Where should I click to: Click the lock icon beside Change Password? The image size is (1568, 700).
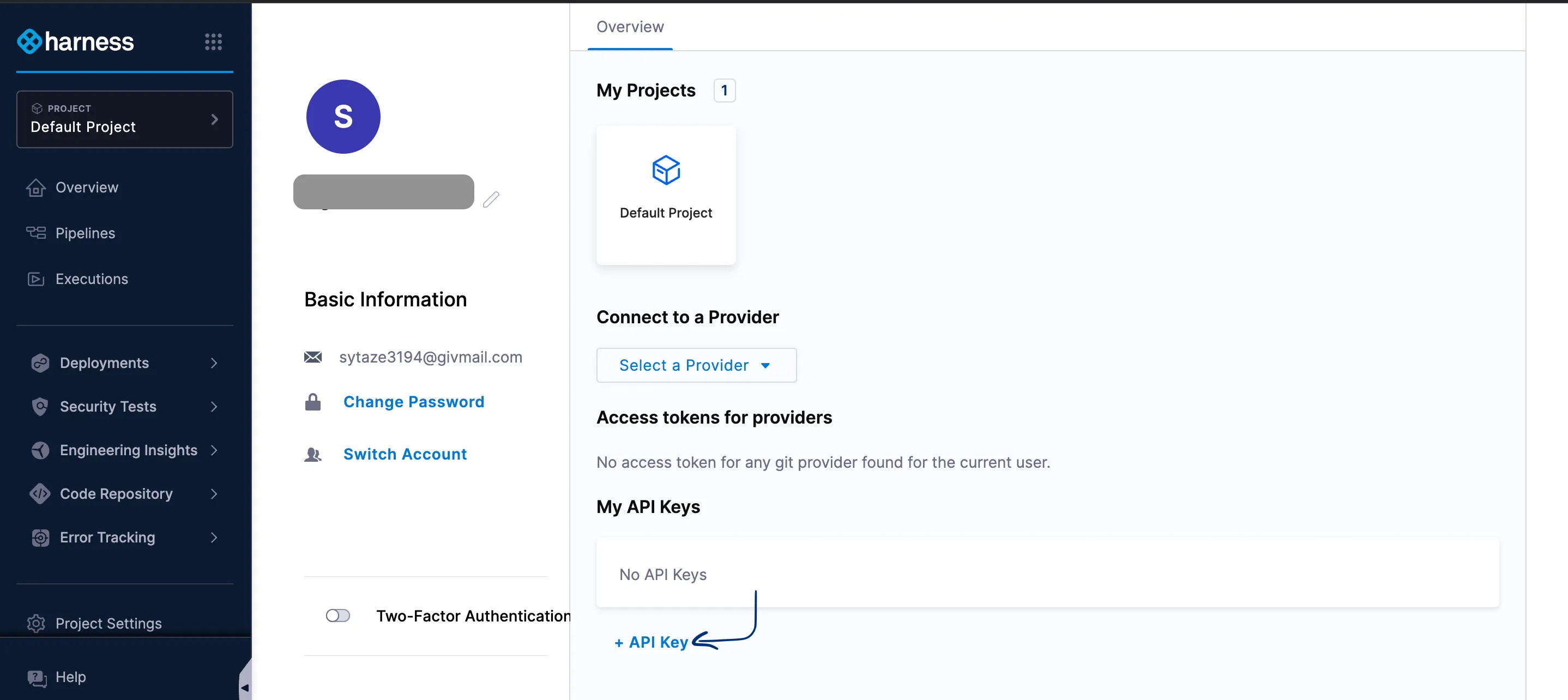pos(313,402)
